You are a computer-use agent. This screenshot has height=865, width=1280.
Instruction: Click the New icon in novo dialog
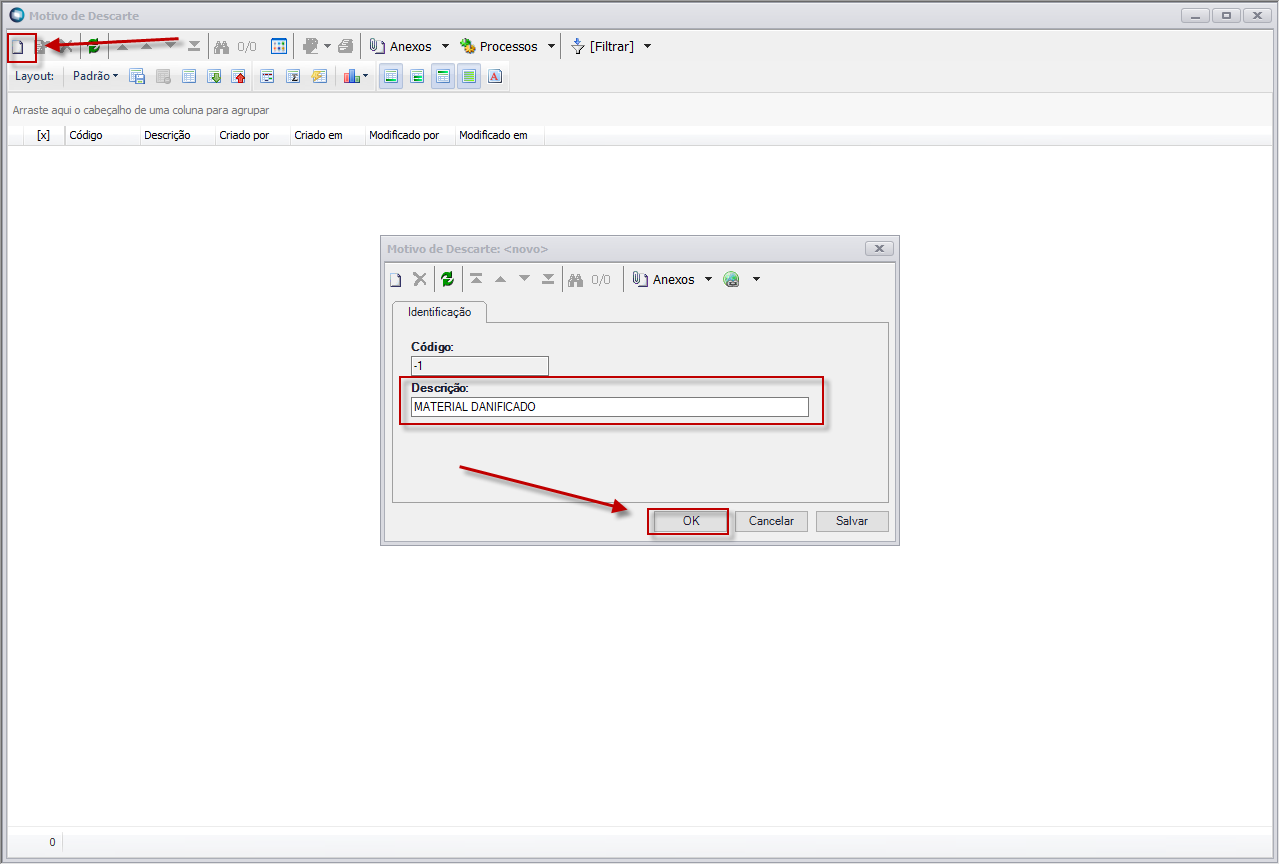click(395, 279)
